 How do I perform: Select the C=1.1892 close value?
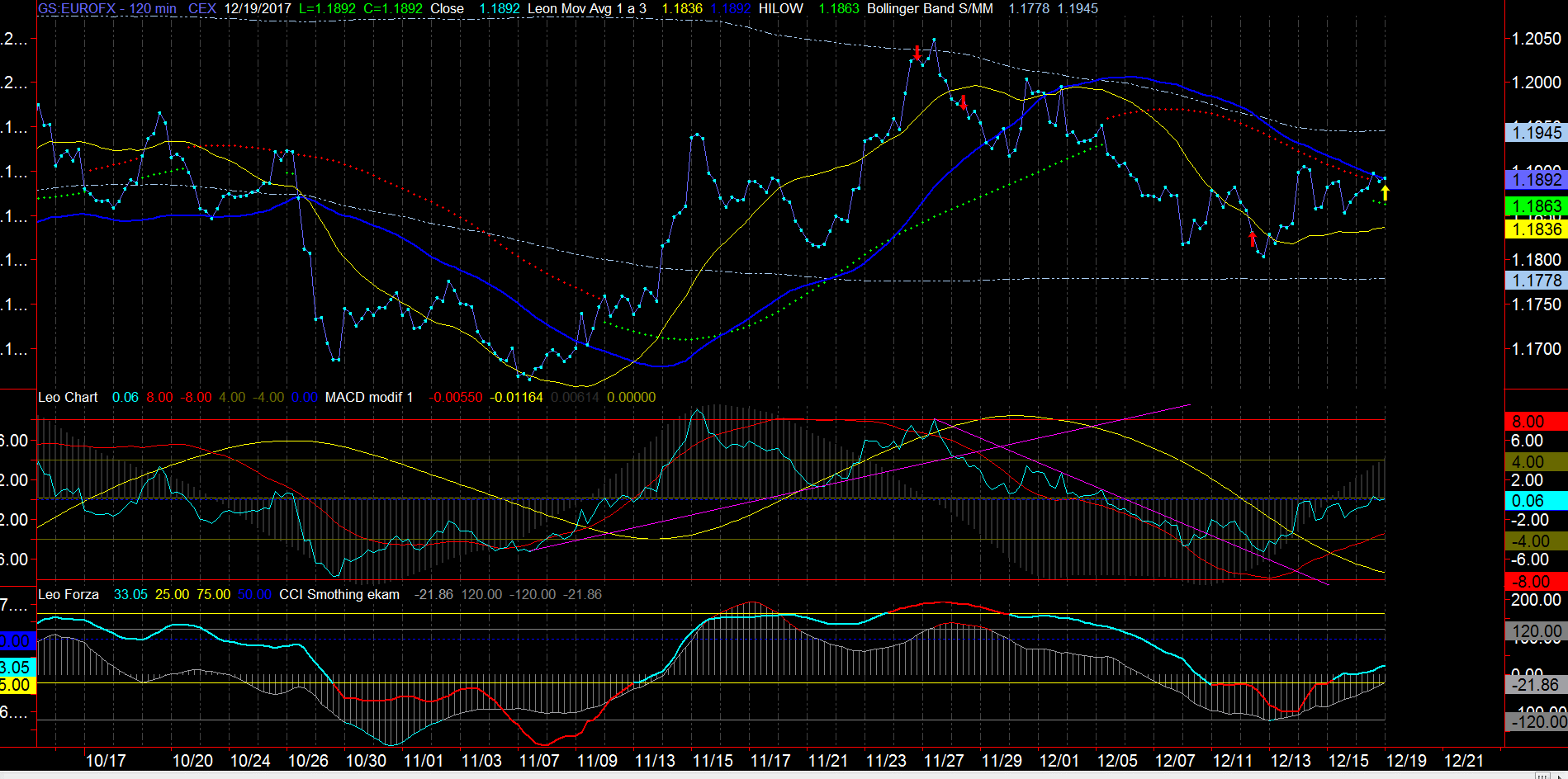[x=393, y=8]
